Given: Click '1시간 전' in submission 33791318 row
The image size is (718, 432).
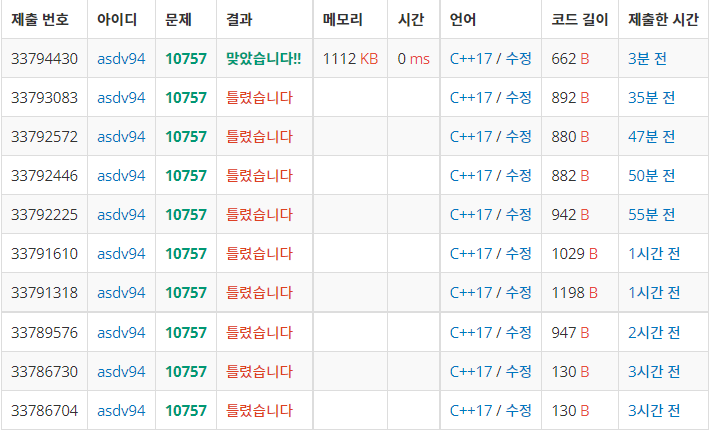Looking at the screenshot, I should [x=654, y=292].
